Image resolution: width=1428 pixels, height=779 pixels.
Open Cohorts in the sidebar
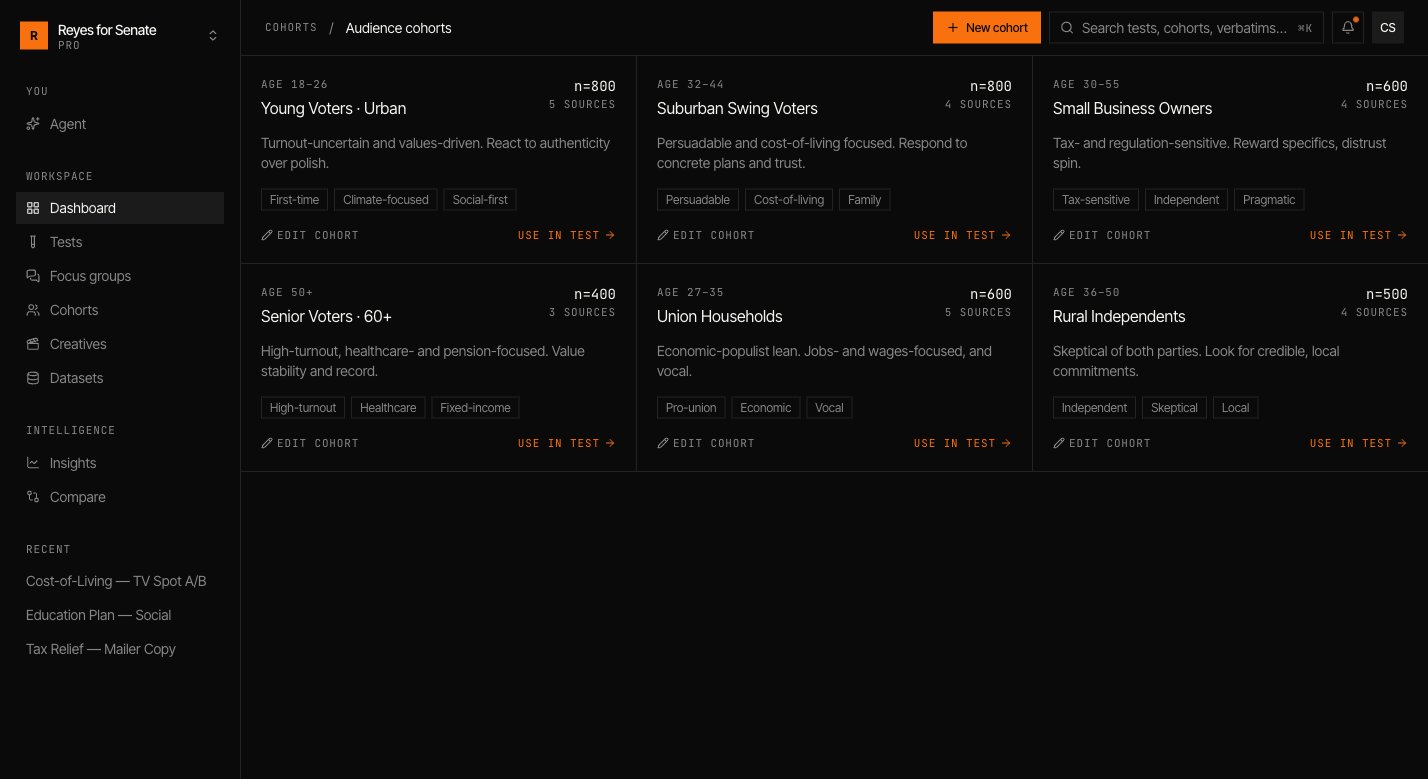point(120,310)
